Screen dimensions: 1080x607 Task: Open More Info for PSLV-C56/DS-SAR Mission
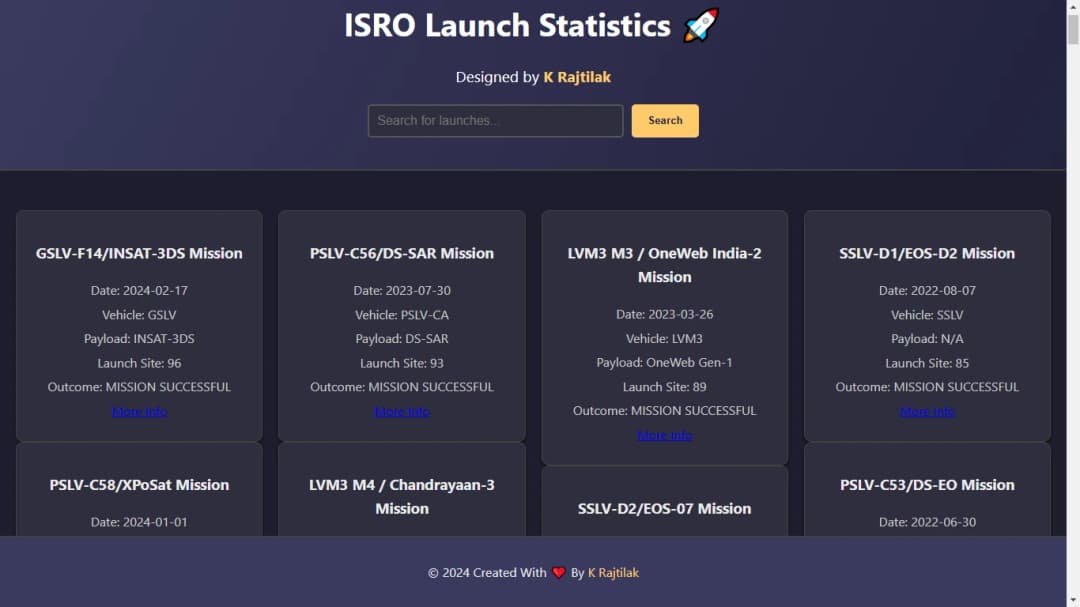402,411
